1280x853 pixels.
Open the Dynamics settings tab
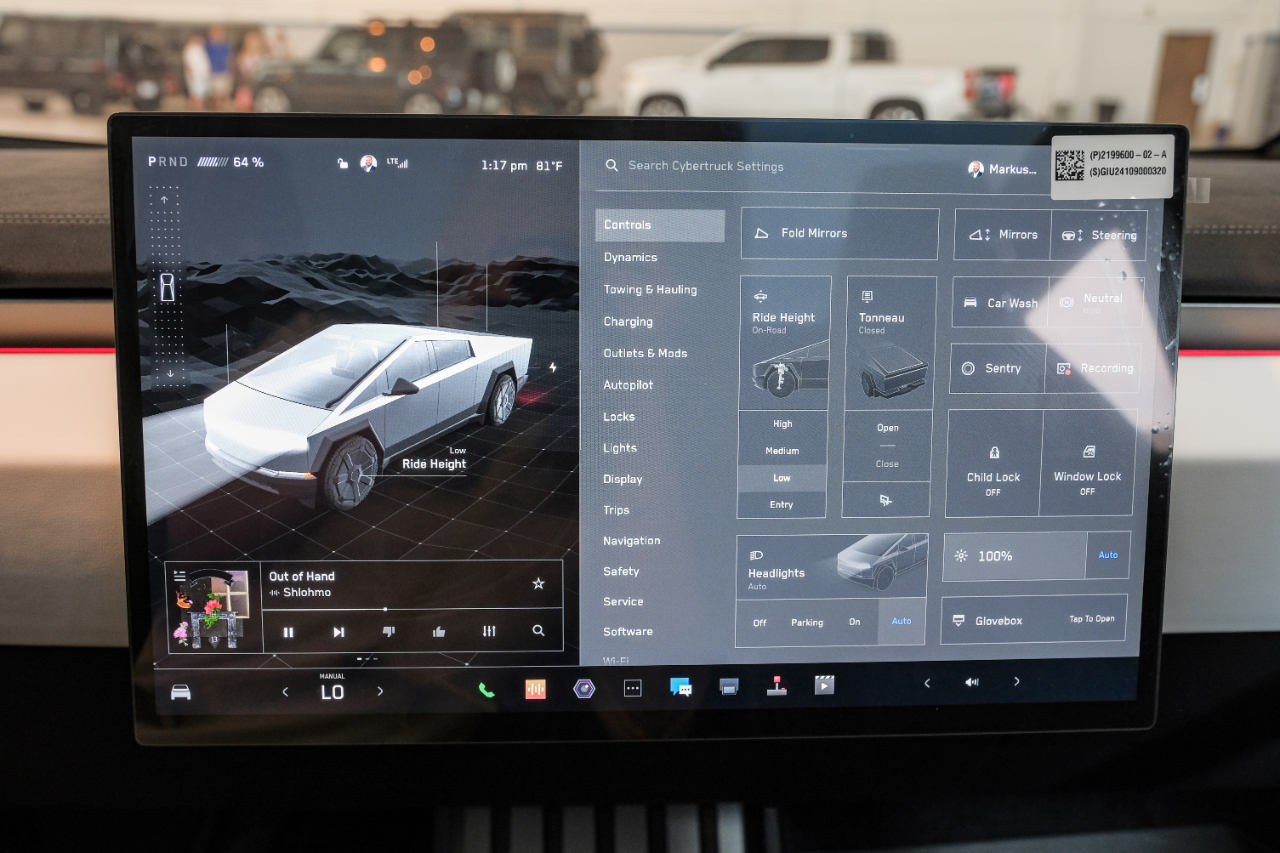(630, 257)
